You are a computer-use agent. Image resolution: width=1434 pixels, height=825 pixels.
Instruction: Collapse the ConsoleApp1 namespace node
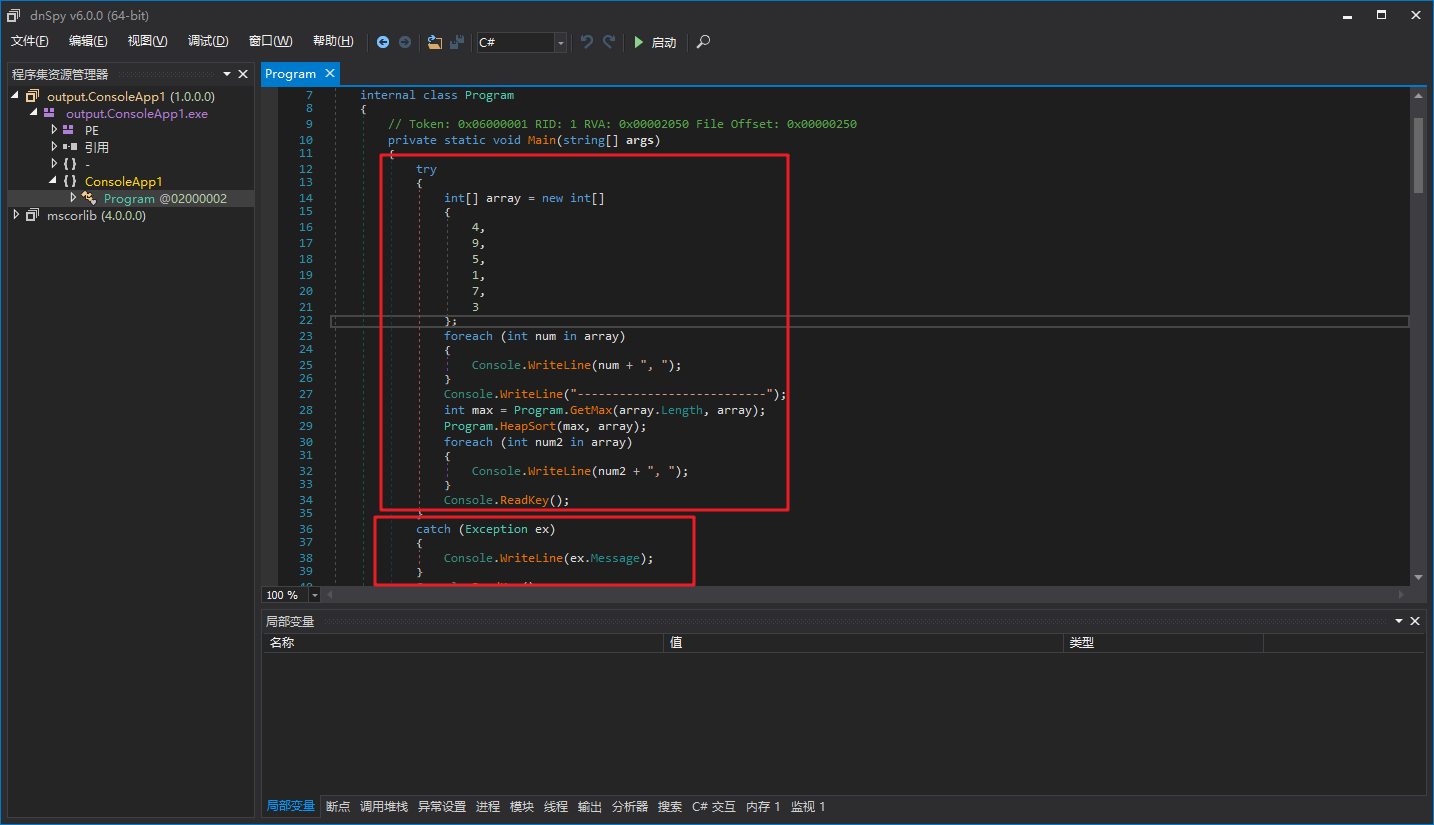coord(53,181)
